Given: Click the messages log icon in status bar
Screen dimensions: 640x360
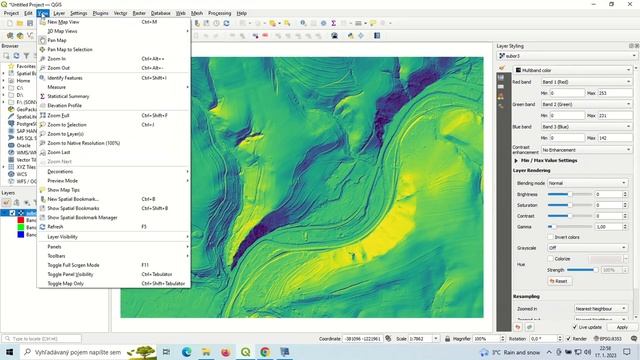Looking at the screenshot, I should point(634,339).
